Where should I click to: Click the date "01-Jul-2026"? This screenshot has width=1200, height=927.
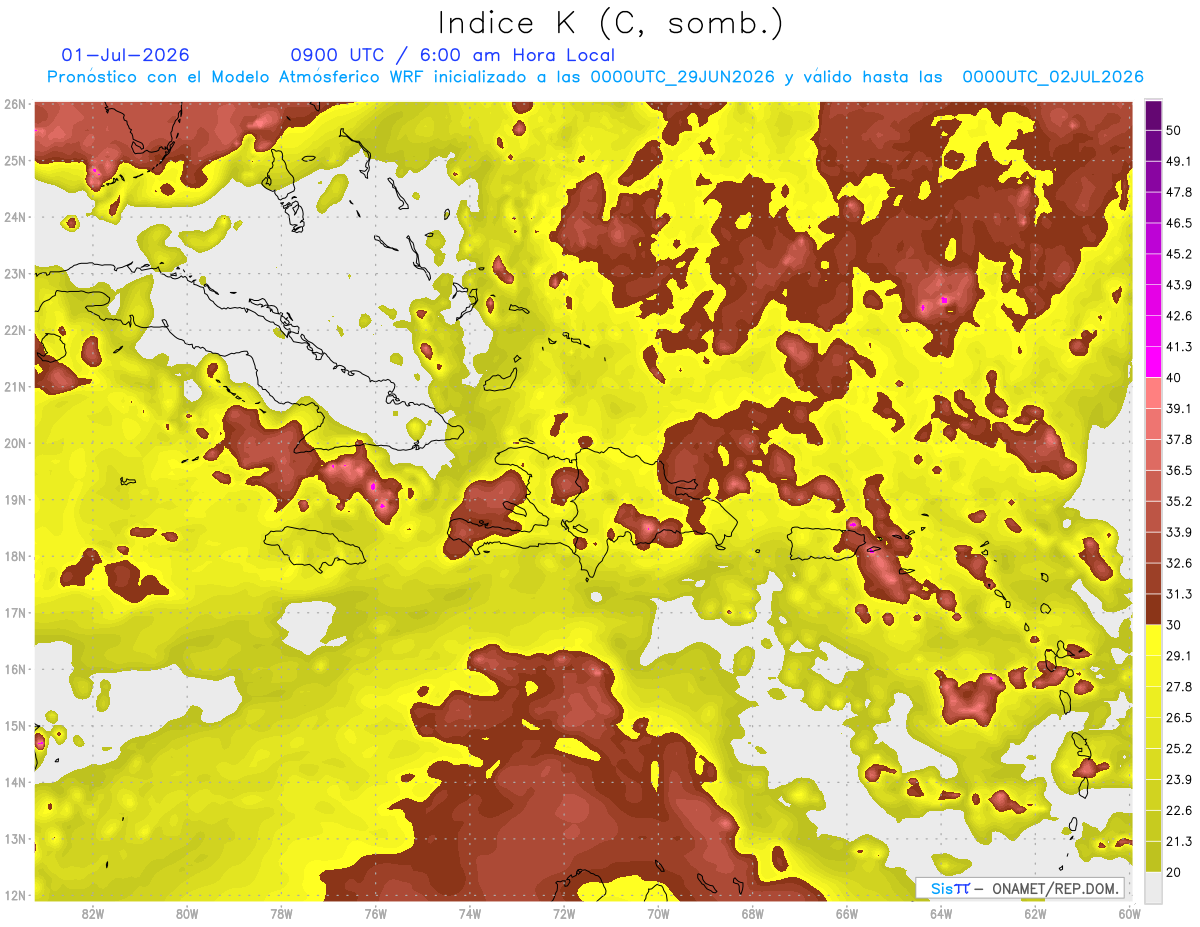pyautogui.click(x=125, y=55)
